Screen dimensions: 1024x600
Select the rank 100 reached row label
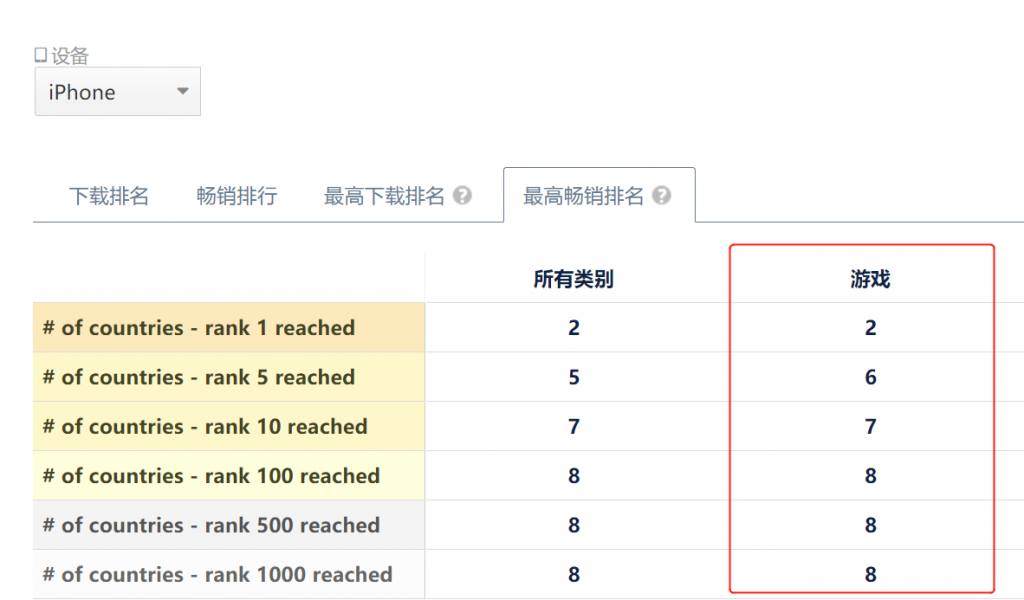pyautogui.click(x=211, y=476)
